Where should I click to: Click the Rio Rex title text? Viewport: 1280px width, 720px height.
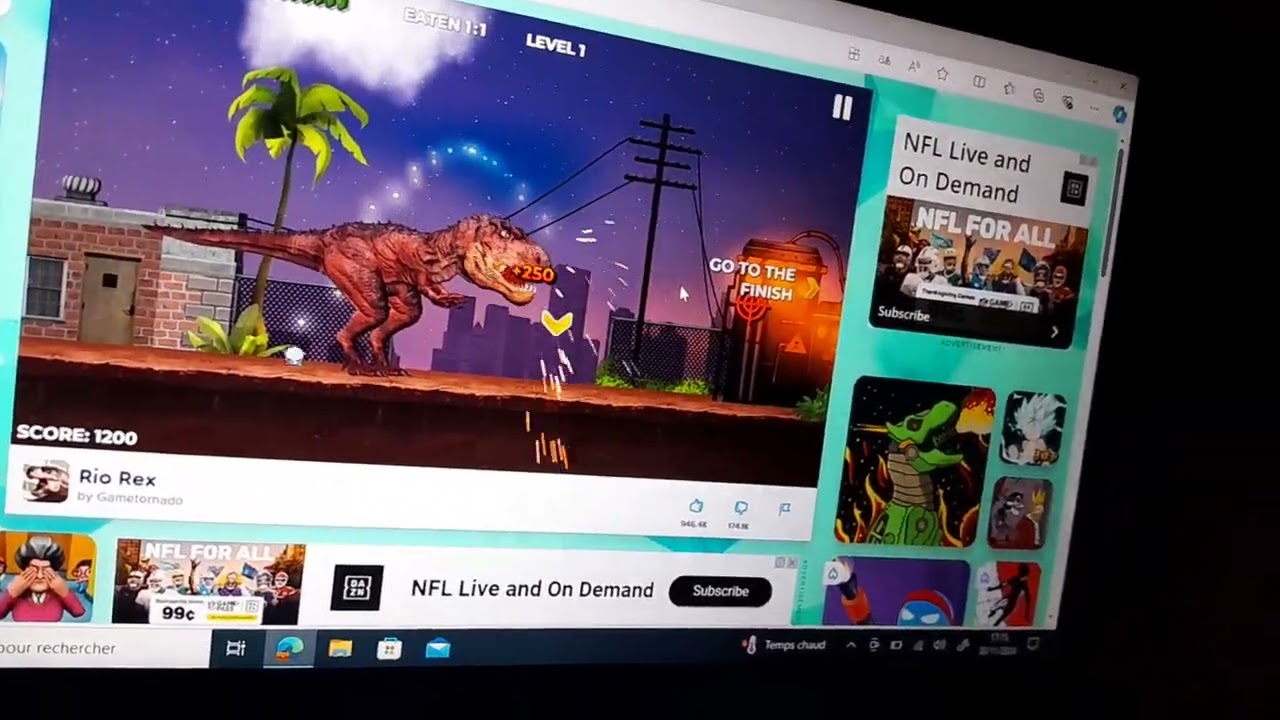pos(117,478)
